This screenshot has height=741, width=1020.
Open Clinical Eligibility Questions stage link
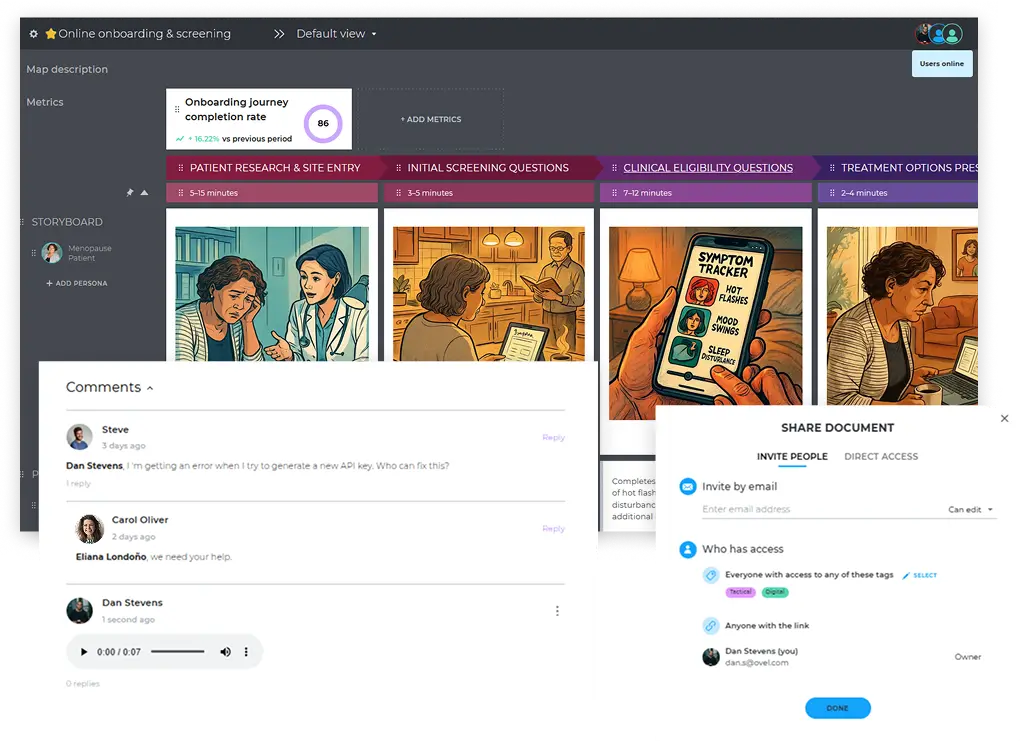(708, 168)
